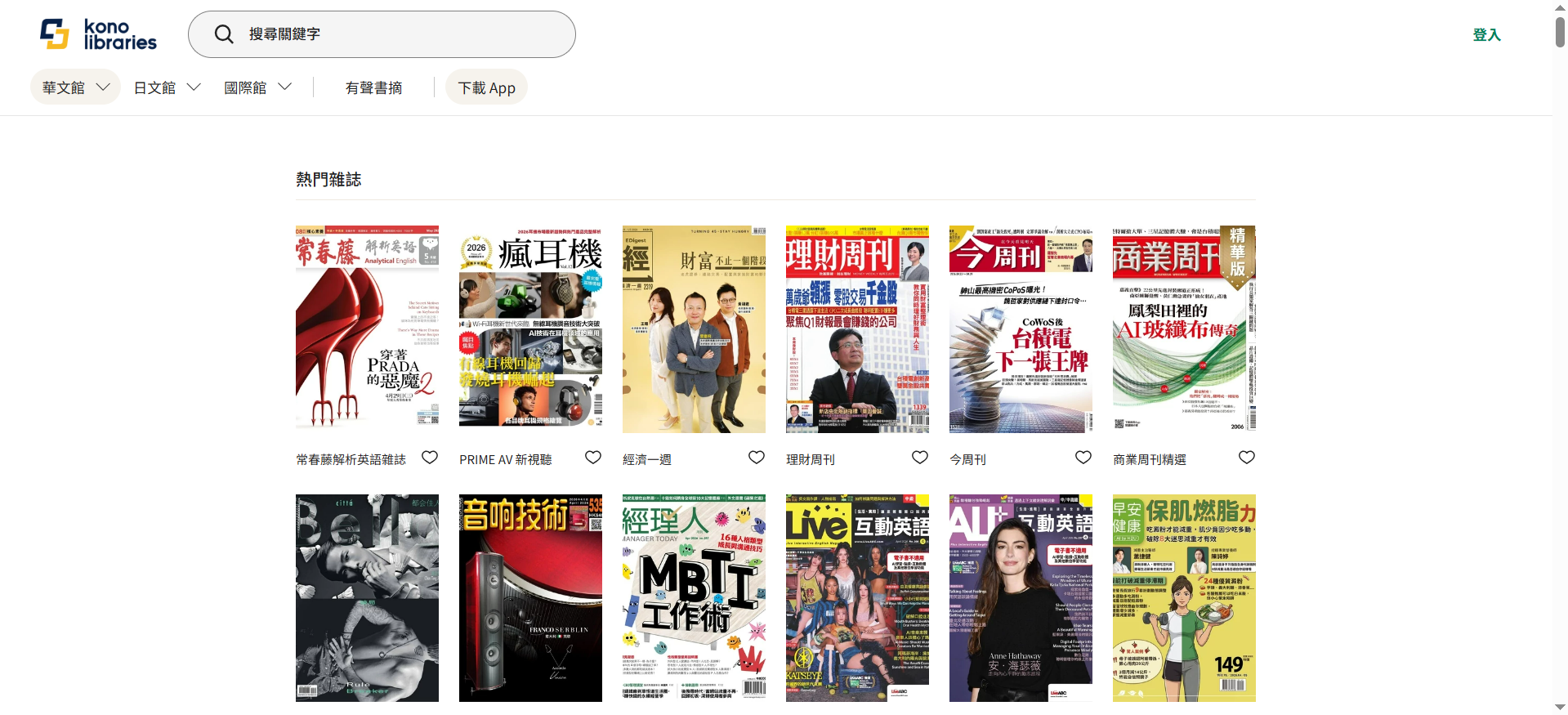Open the 登入 login link
This screenshot has width=1568, height=715.
[x=1486, y=34]
